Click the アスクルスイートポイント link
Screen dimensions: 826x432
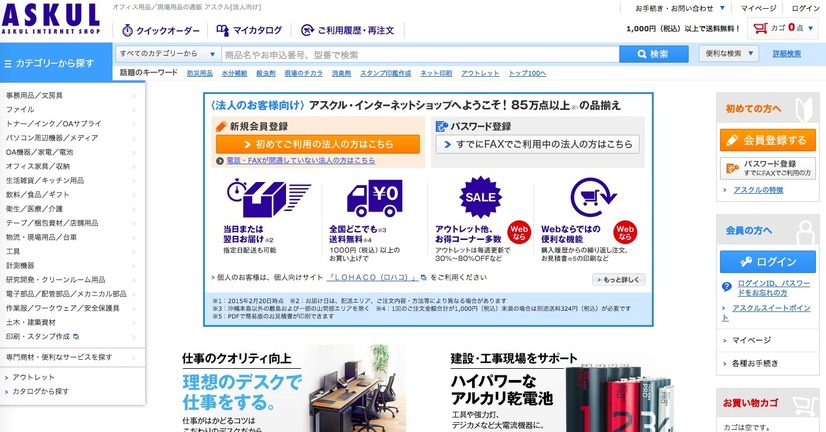766,312
